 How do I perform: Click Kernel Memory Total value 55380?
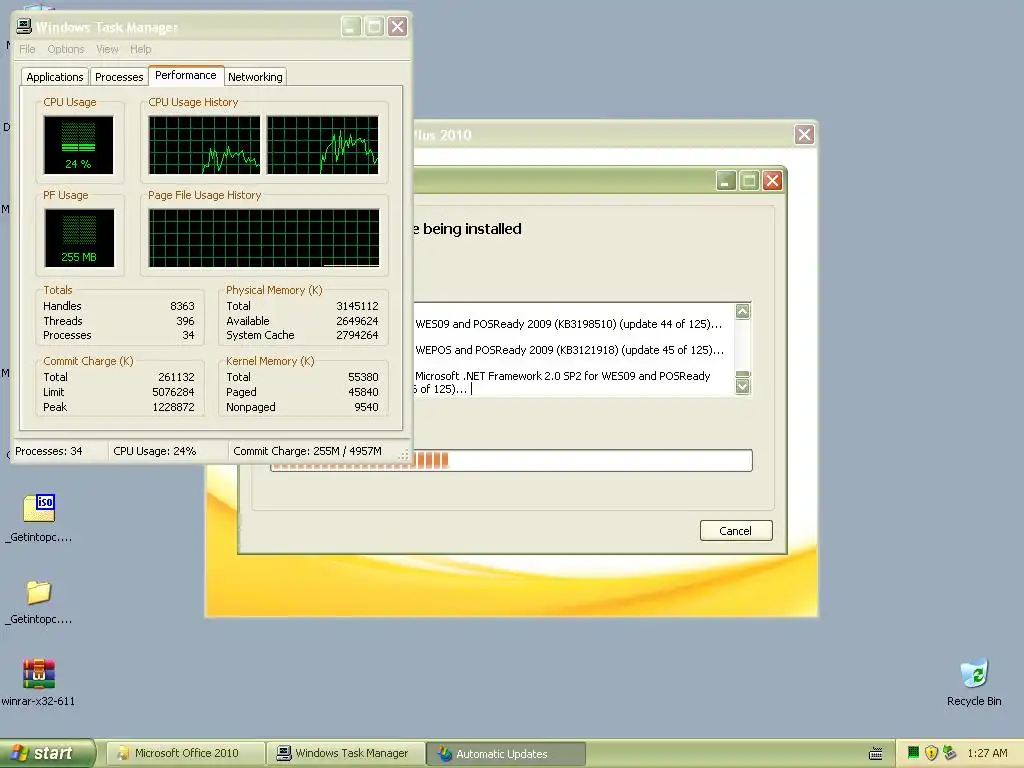[363, 377]
